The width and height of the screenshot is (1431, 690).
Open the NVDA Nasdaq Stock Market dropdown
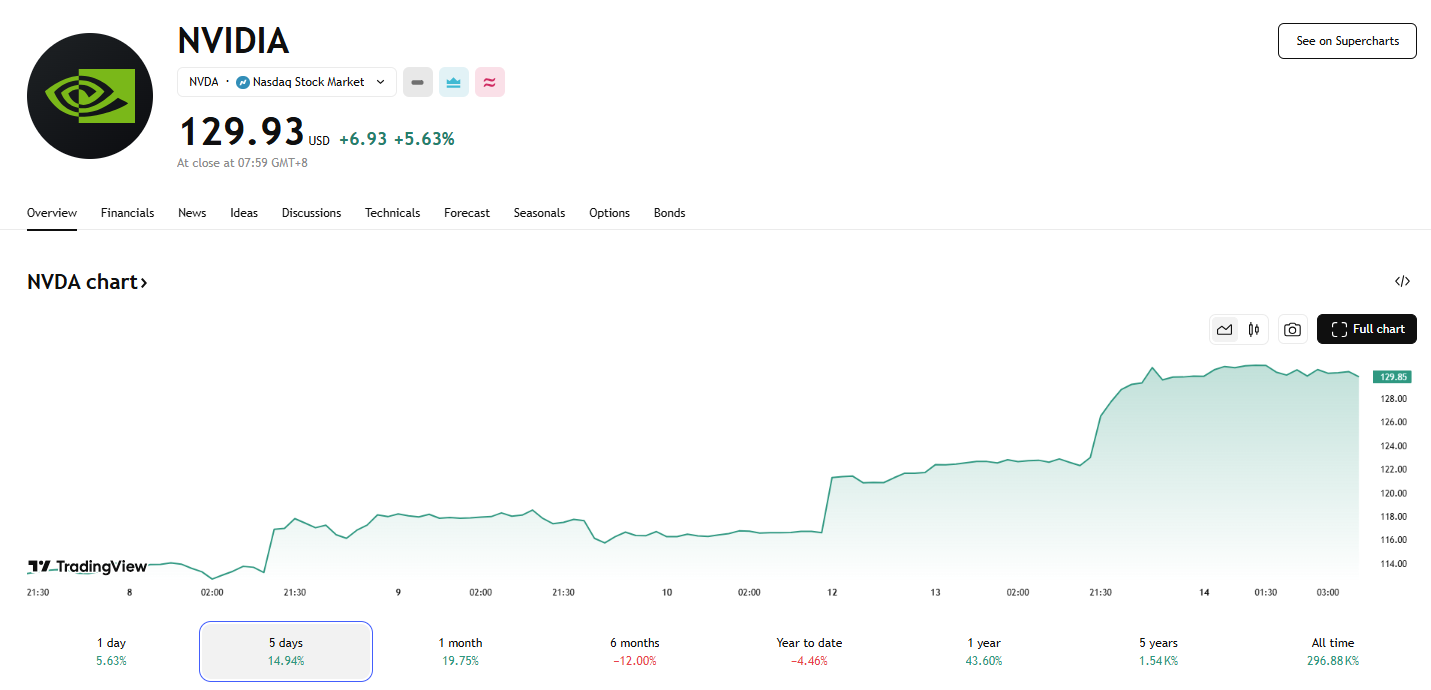tap(287, 82)
